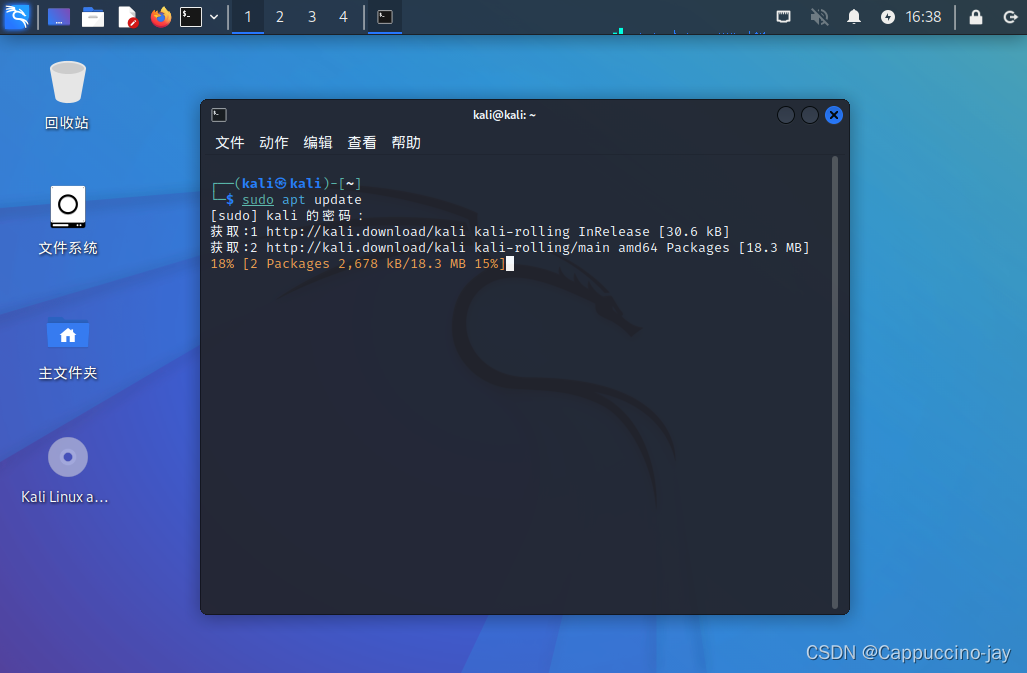Minimize the terminal window
The width and height of the screenshot is (1027, 673).
(x=786, y=115)
